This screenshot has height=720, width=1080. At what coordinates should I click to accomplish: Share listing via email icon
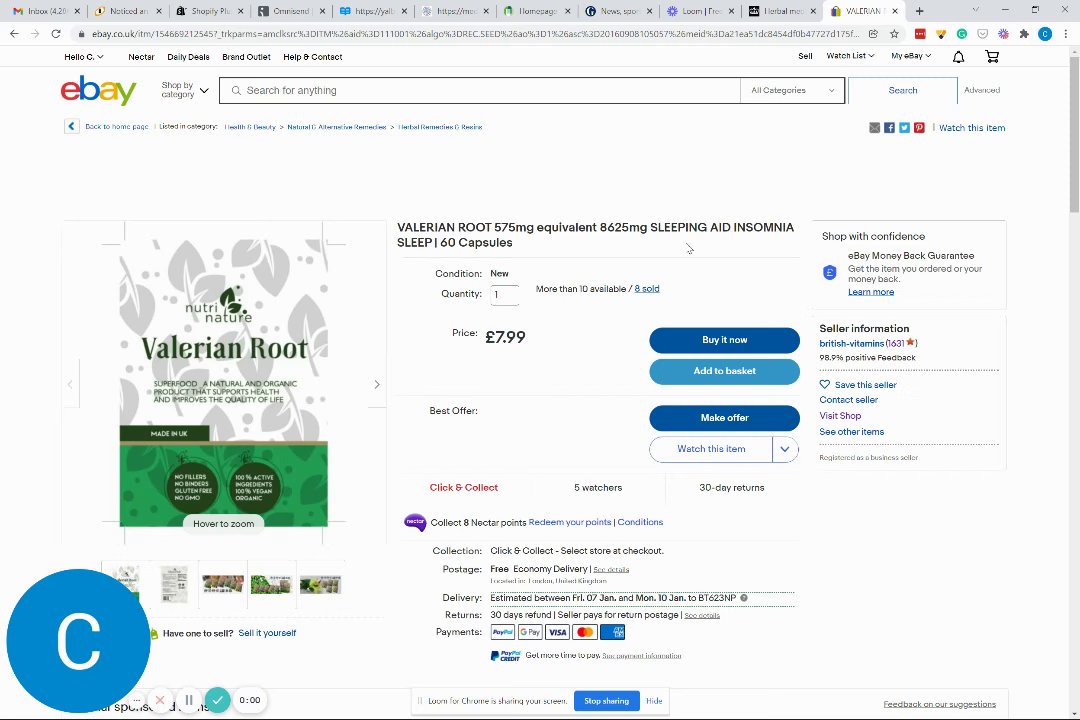click(875, 127)
